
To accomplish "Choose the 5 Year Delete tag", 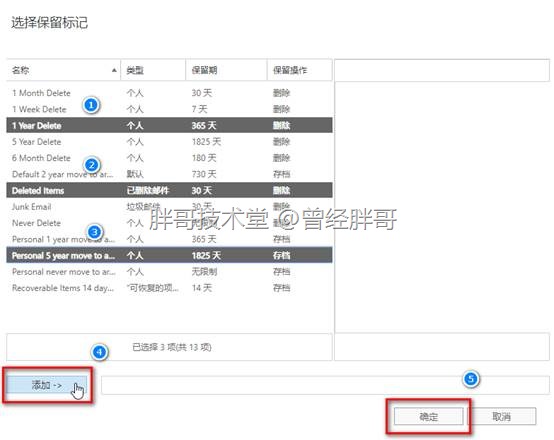I will click(x=169, y=142).
